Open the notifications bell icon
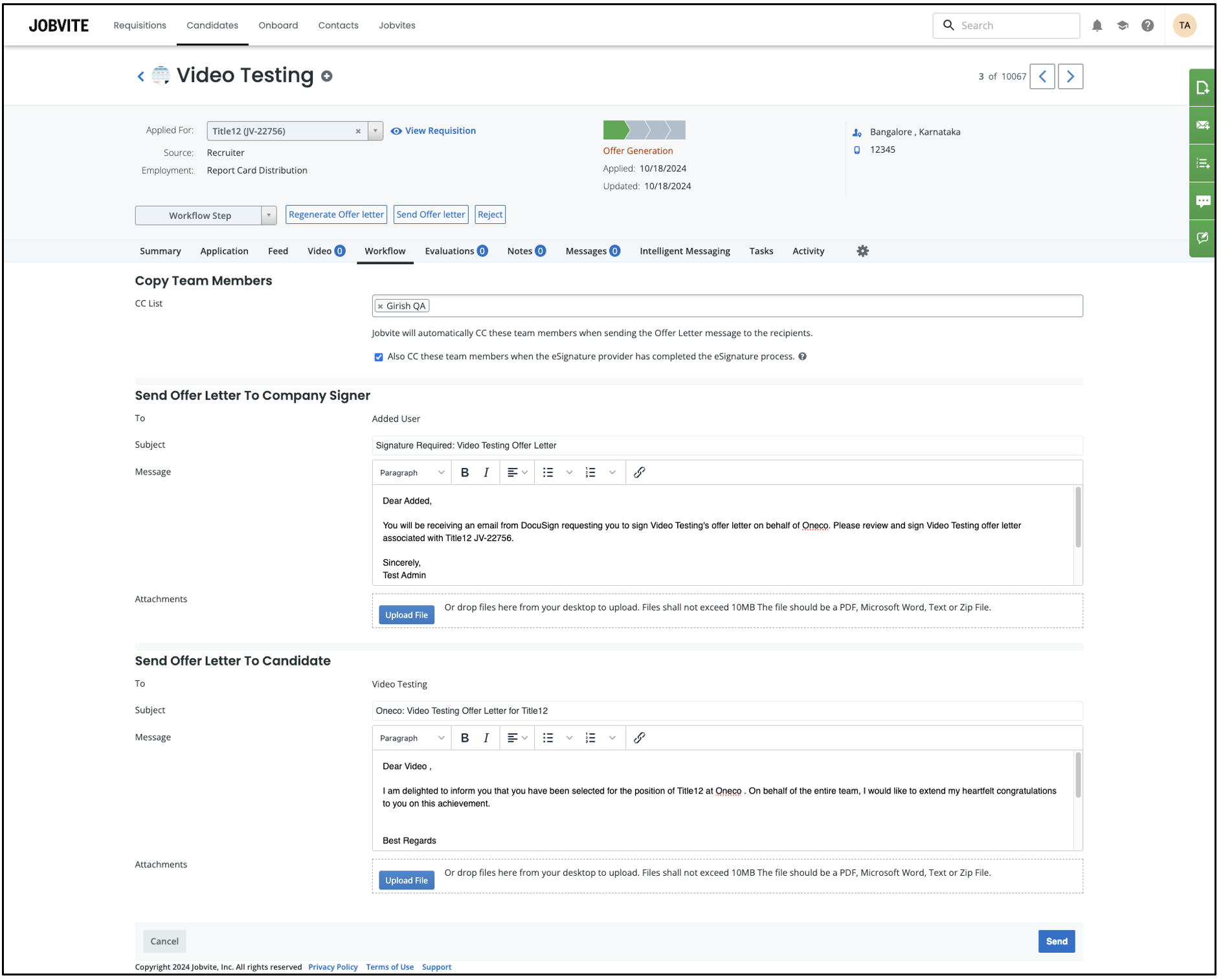 coord(1097,25)
